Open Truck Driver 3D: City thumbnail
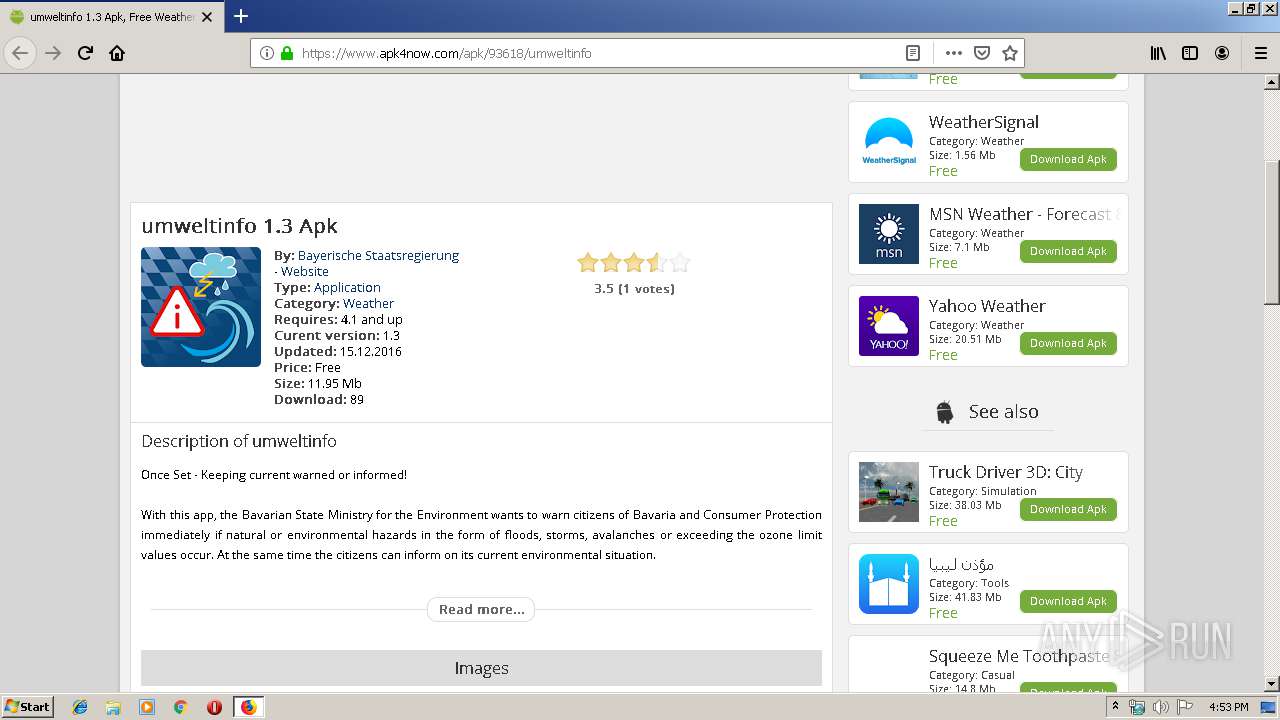 click(889, 492)
